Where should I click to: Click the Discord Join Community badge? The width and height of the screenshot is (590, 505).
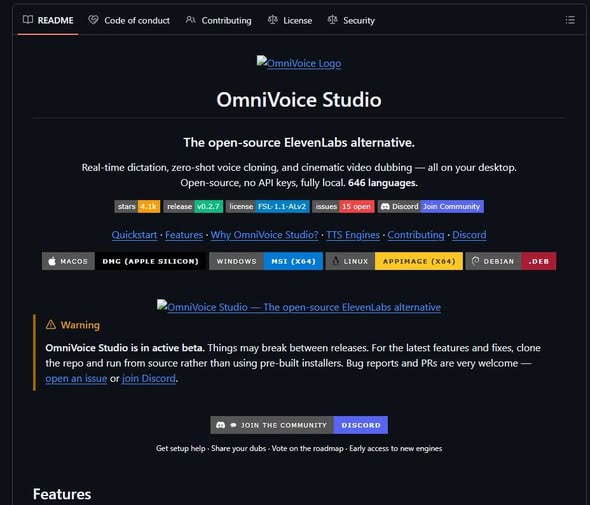point(431,207)
